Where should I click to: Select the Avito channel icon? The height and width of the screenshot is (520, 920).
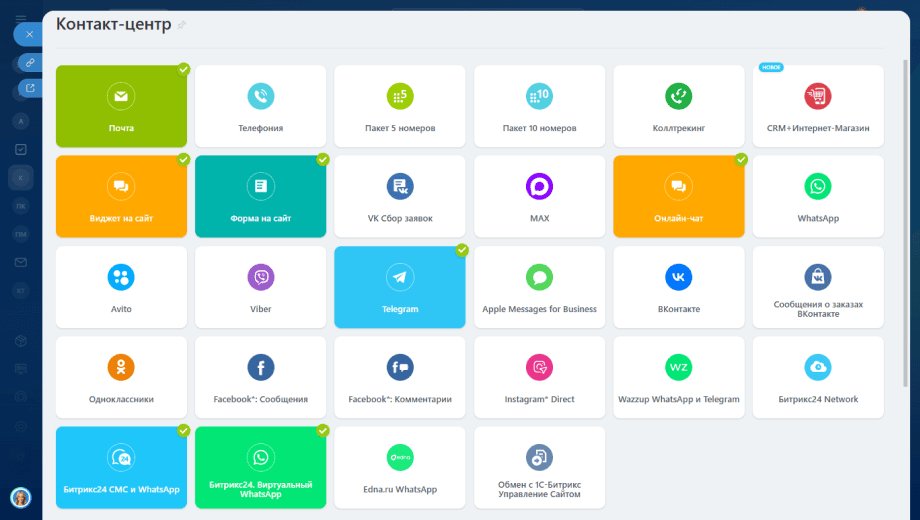coord(121,277)
